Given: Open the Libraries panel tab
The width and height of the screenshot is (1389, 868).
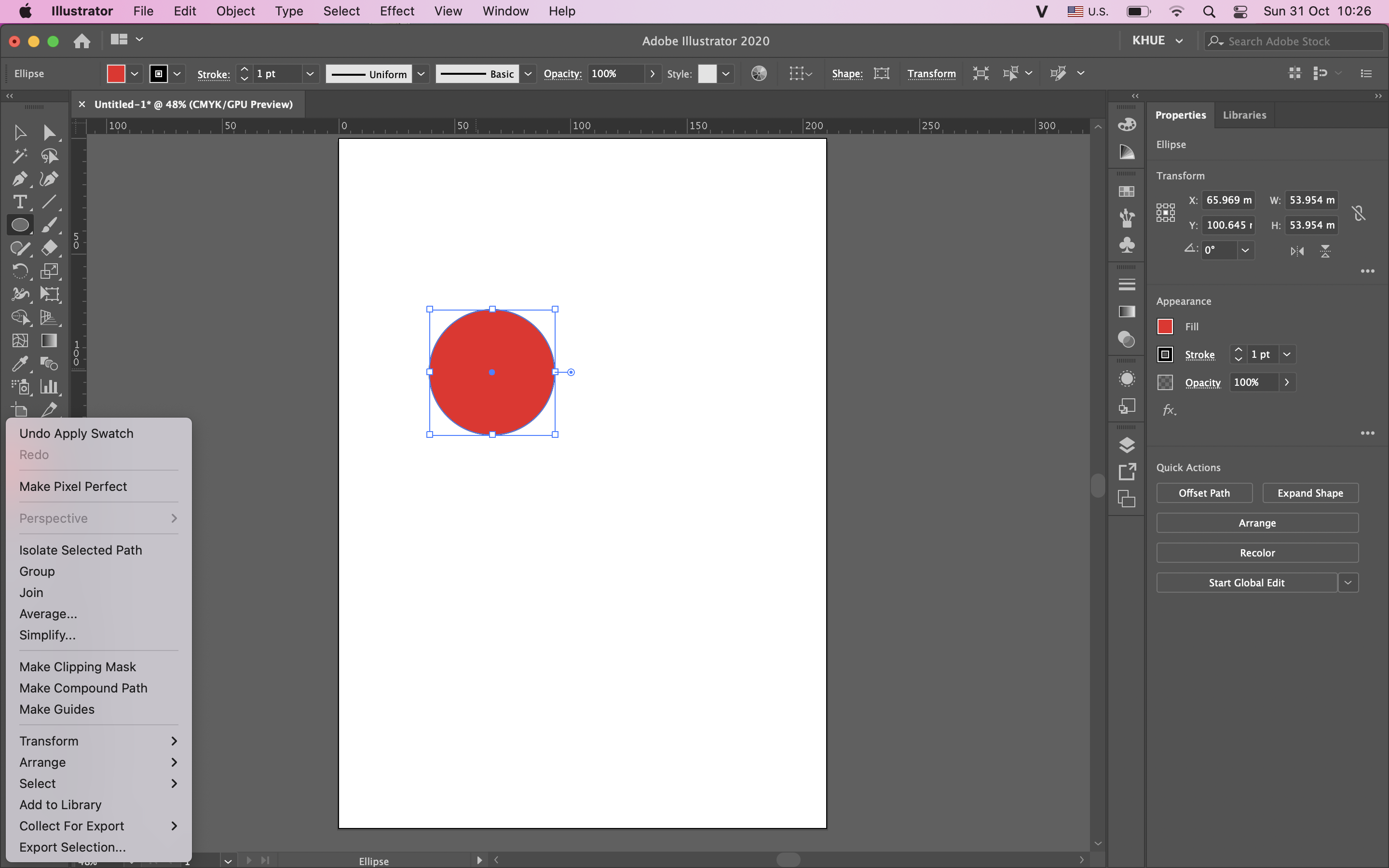Looking at the screenshot, I should click(1244, 114).
